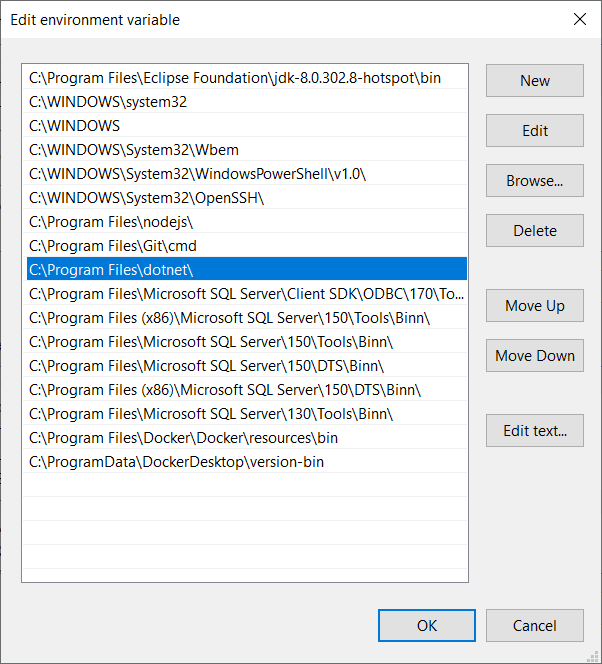This screenshot has height=664, width=602.
Task: Close the Edit environment variable window
Action: coord(580,19)
